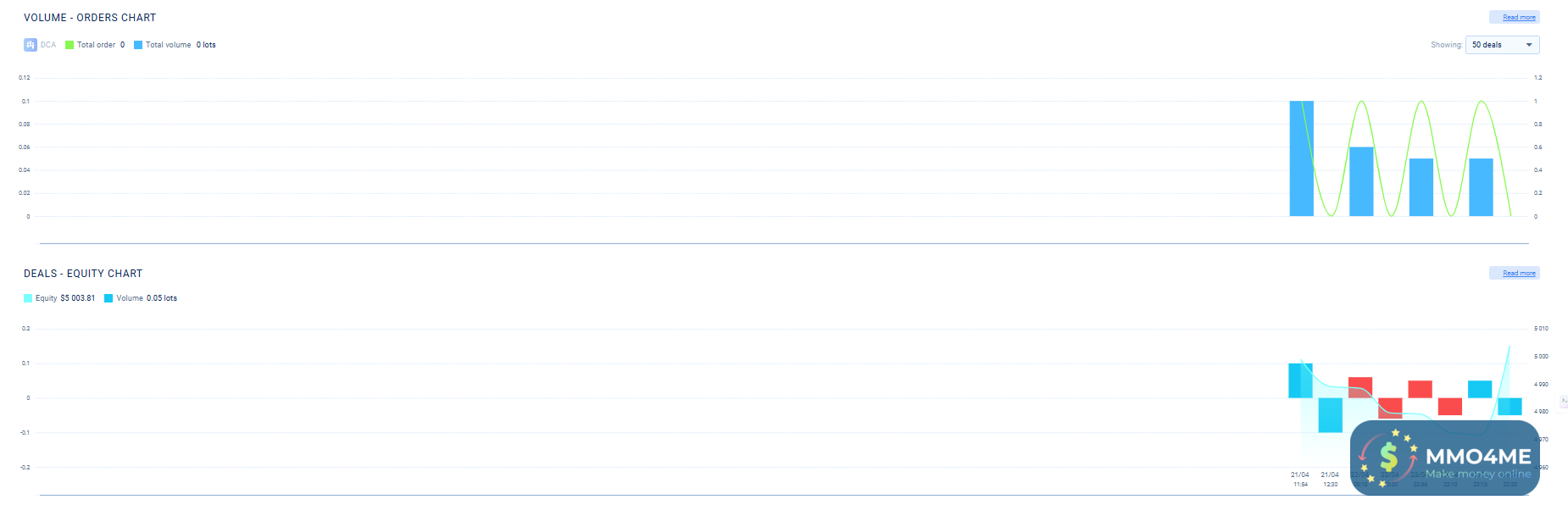Hide the Volume series in equity chart

pyautogui.click(x=141, y=298)
